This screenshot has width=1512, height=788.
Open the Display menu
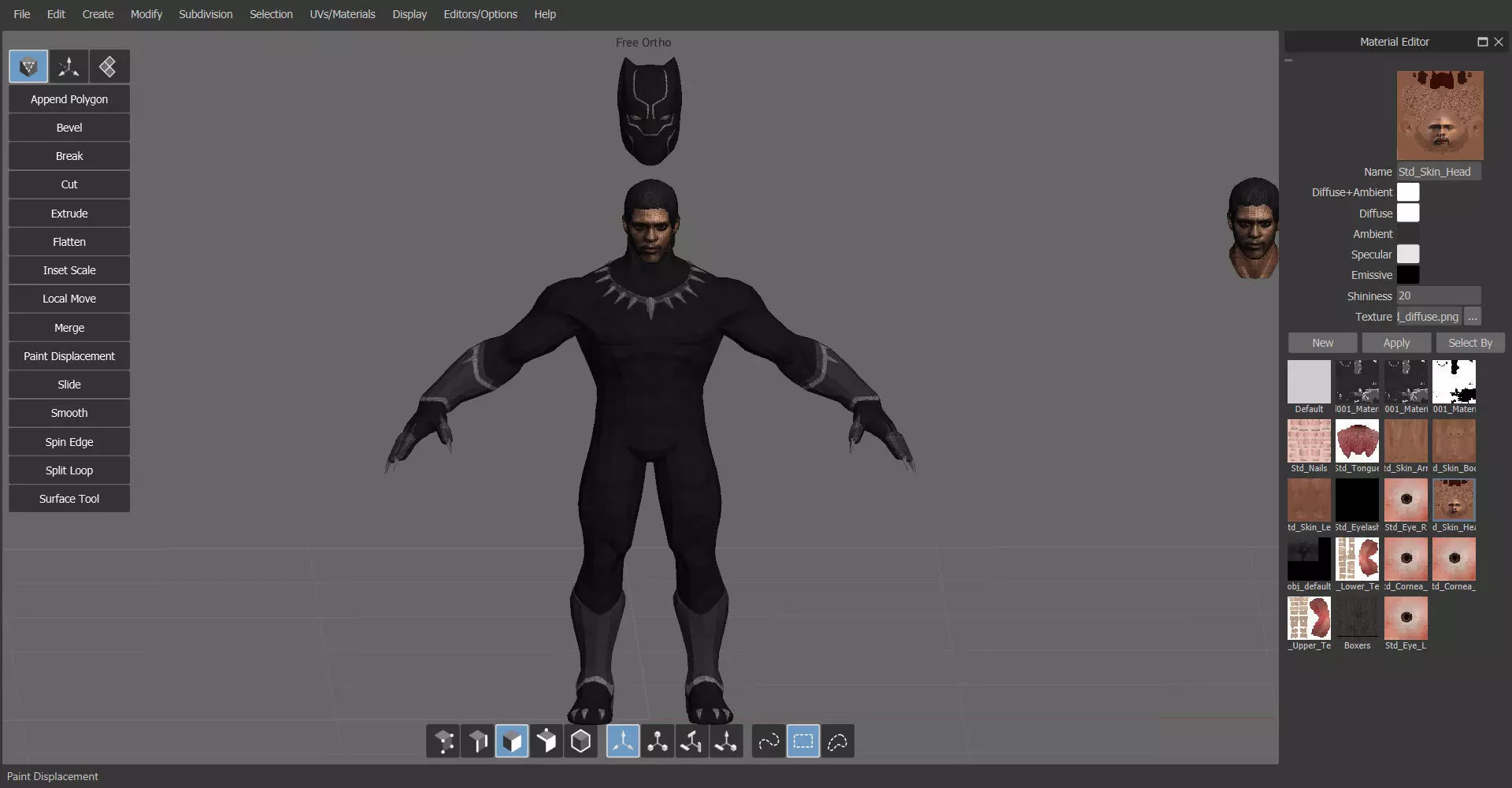[409, 14]
